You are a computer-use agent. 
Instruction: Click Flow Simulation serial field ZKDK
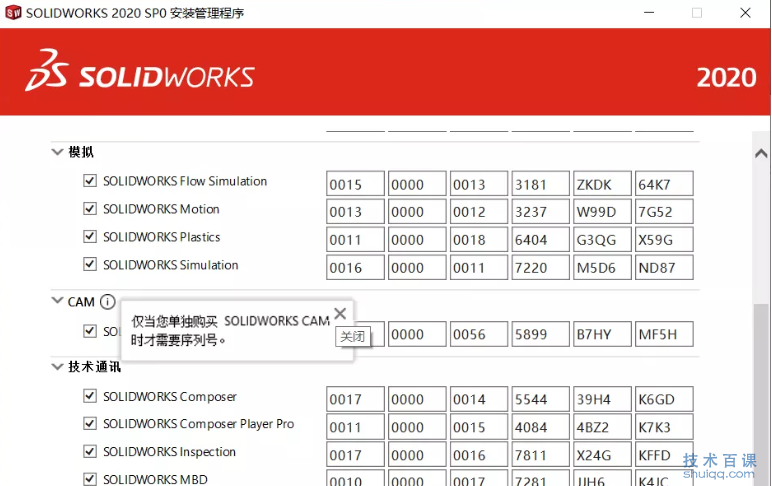[602, 184]
